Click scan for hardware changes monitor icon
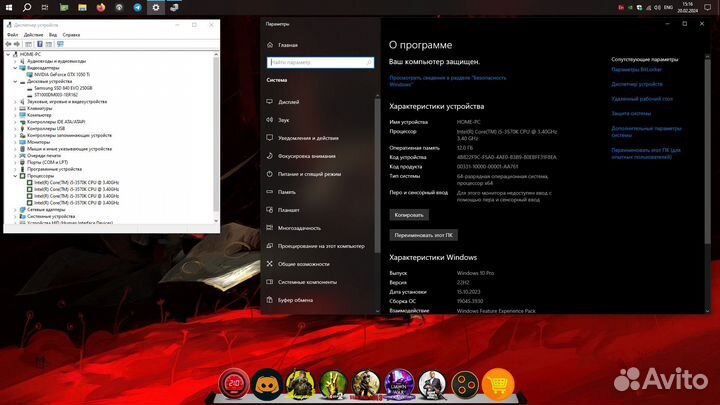Image resolution: width=720 pixels, height=405 pixels. pyautogui.click(x=60, y=44)
